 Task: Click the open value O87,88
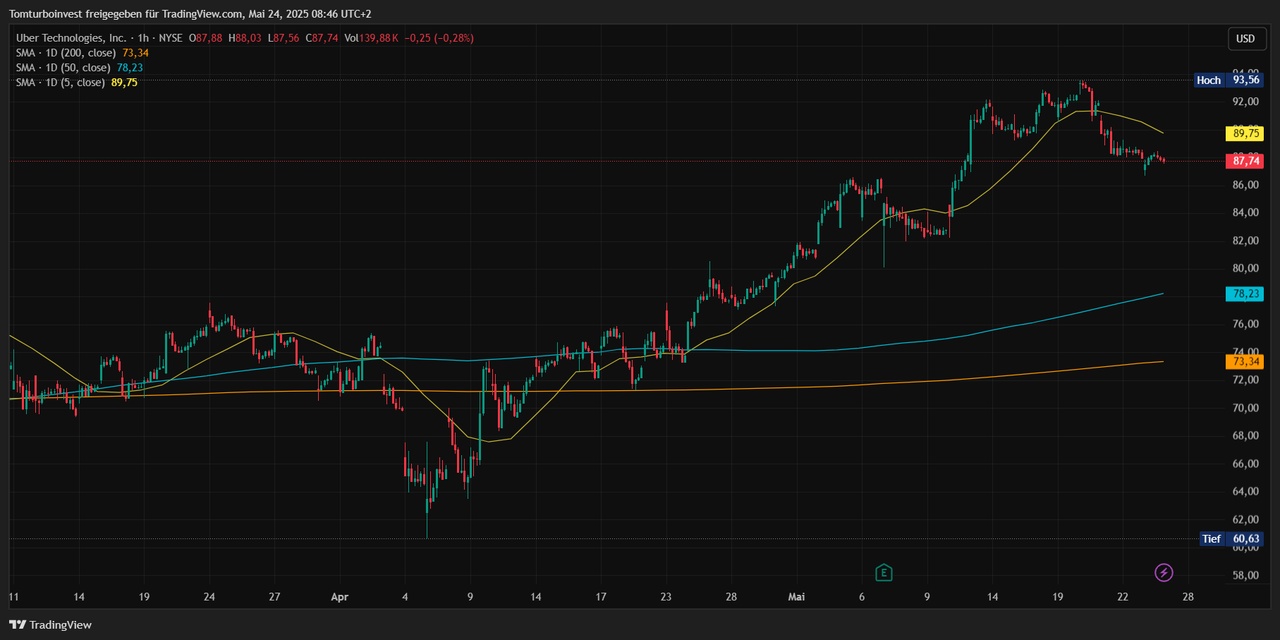206,38
